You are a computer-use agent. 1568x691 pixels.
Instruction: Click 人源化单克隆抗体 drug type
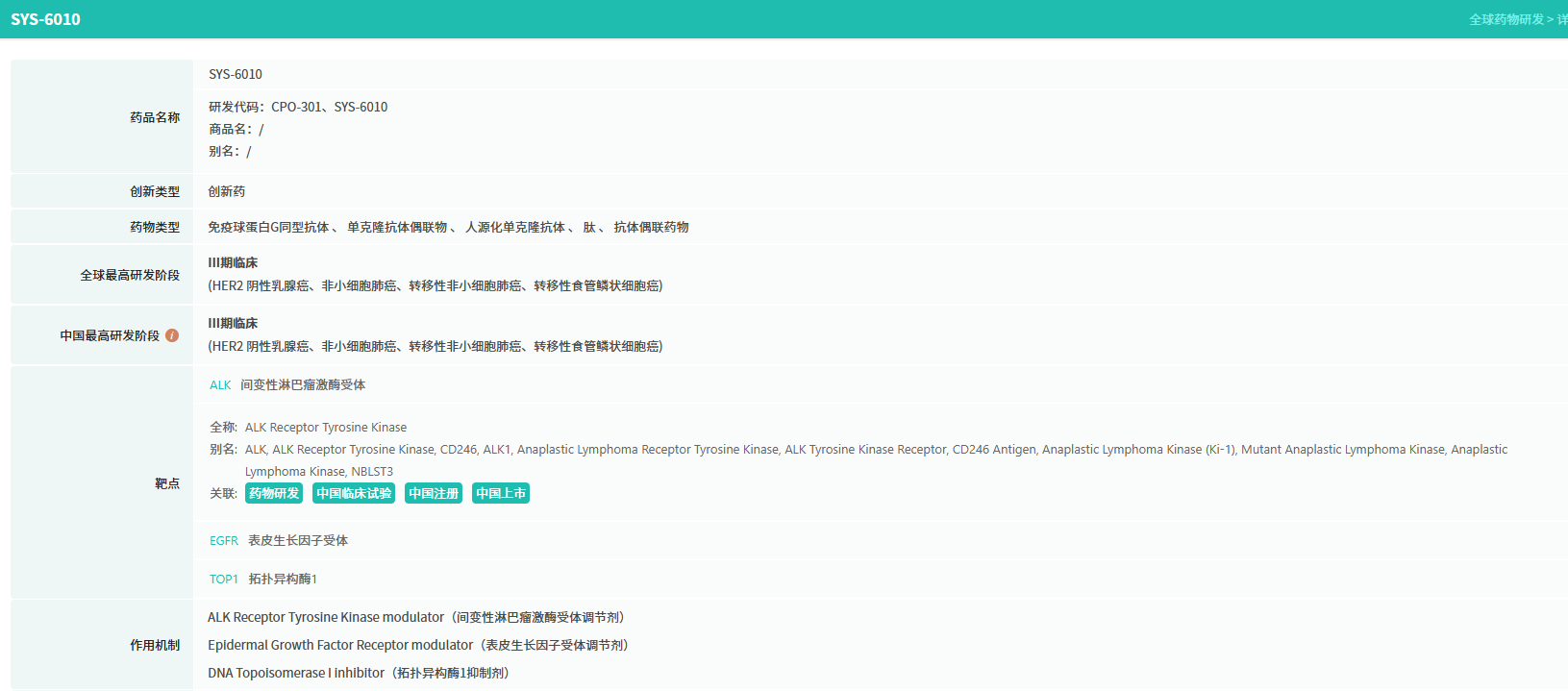[x=515, y=227]
